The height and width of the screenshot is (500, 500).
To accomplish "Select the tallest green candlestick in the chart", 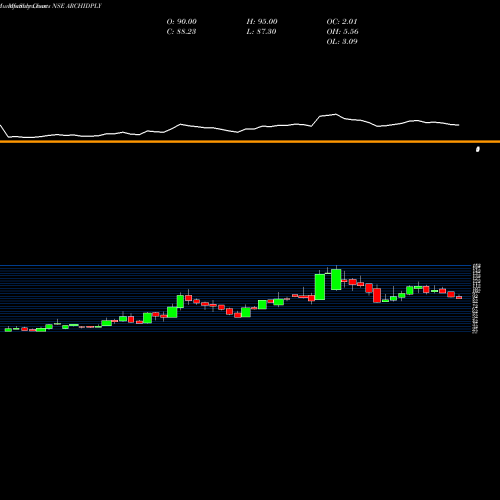I will [x=320, y=287].
